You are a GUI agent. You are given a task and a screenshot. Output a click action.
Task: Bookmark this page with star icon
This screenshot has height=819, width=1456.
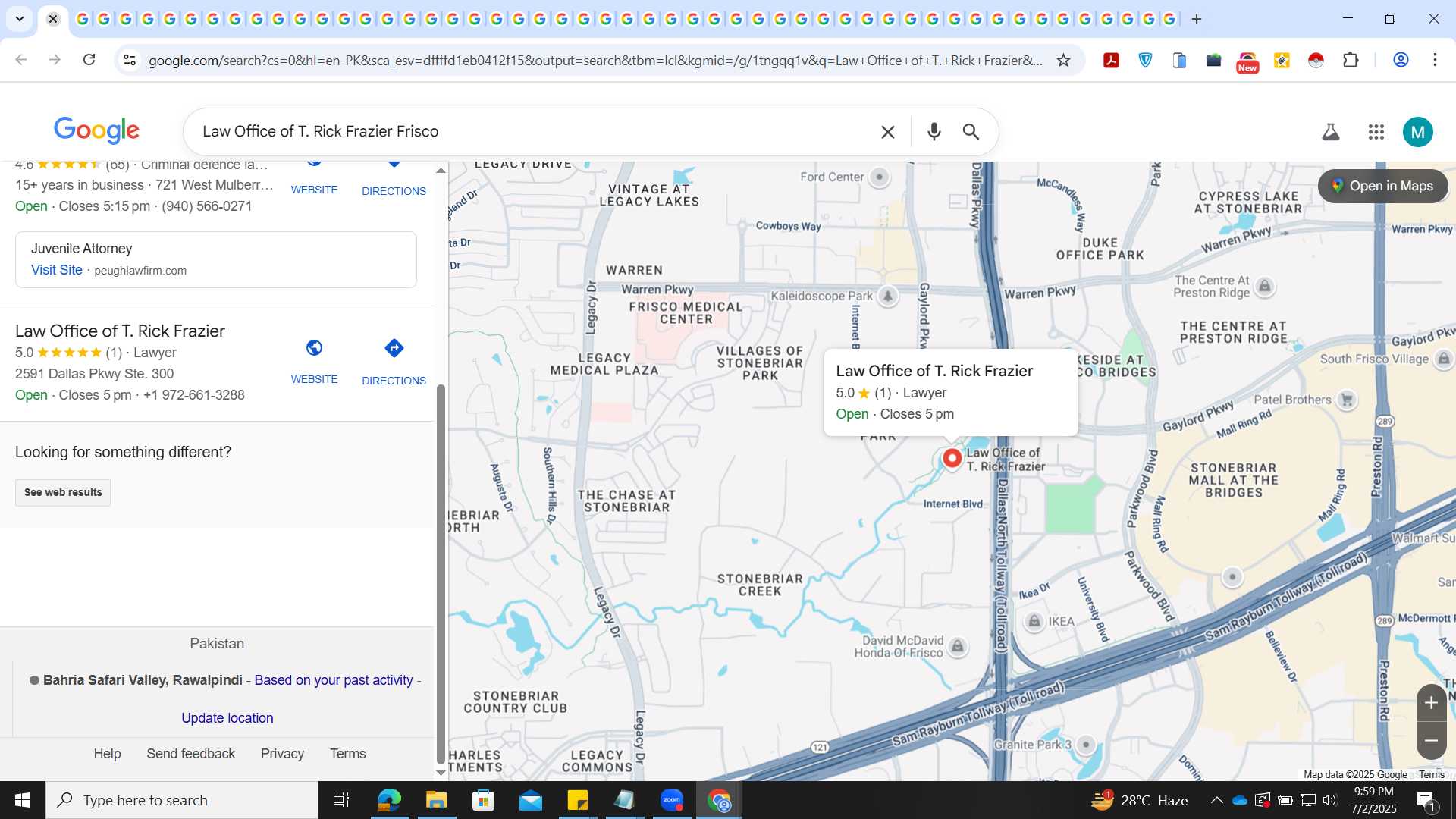[x=1063, y=60]
